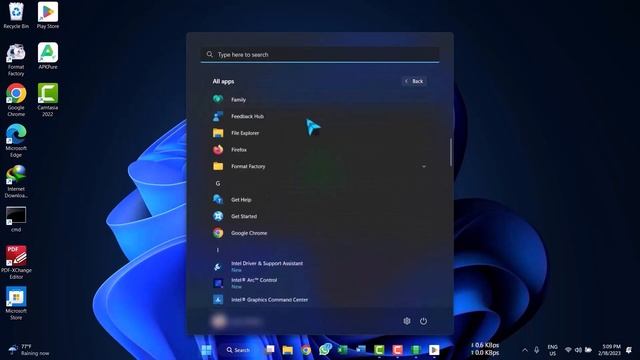Open Intel Driver & Support Assistant
Image resolution: width=640 pixels, height=360 pixels.
[x=319, y=266]
